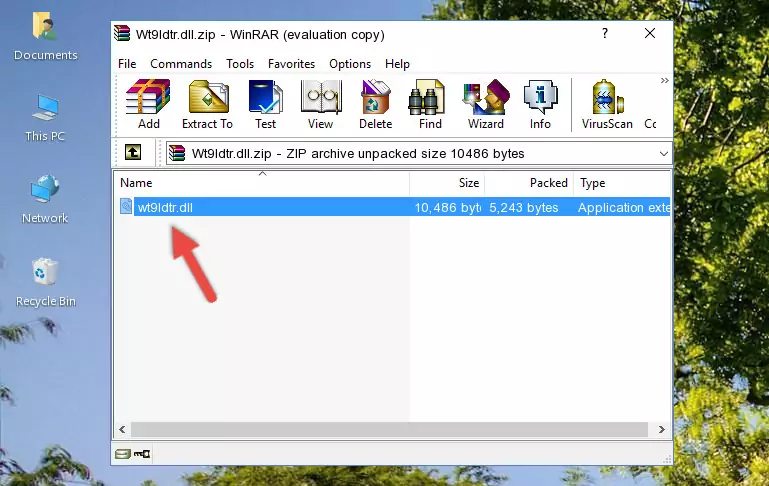Select the Documents desktop icon
This screenshot has height=486, width=769.
[45, 37]
